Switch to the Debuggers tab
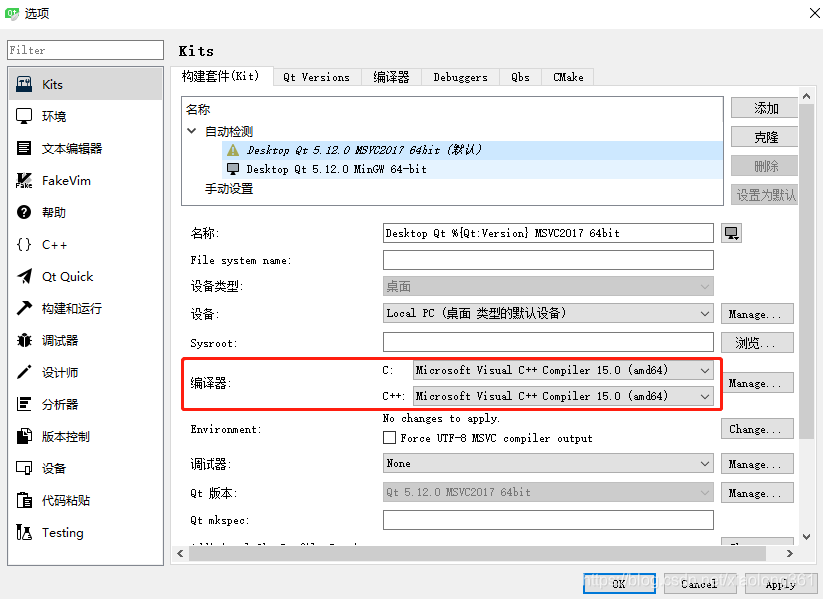Viewport: 823px width, 599px height. 460,77
